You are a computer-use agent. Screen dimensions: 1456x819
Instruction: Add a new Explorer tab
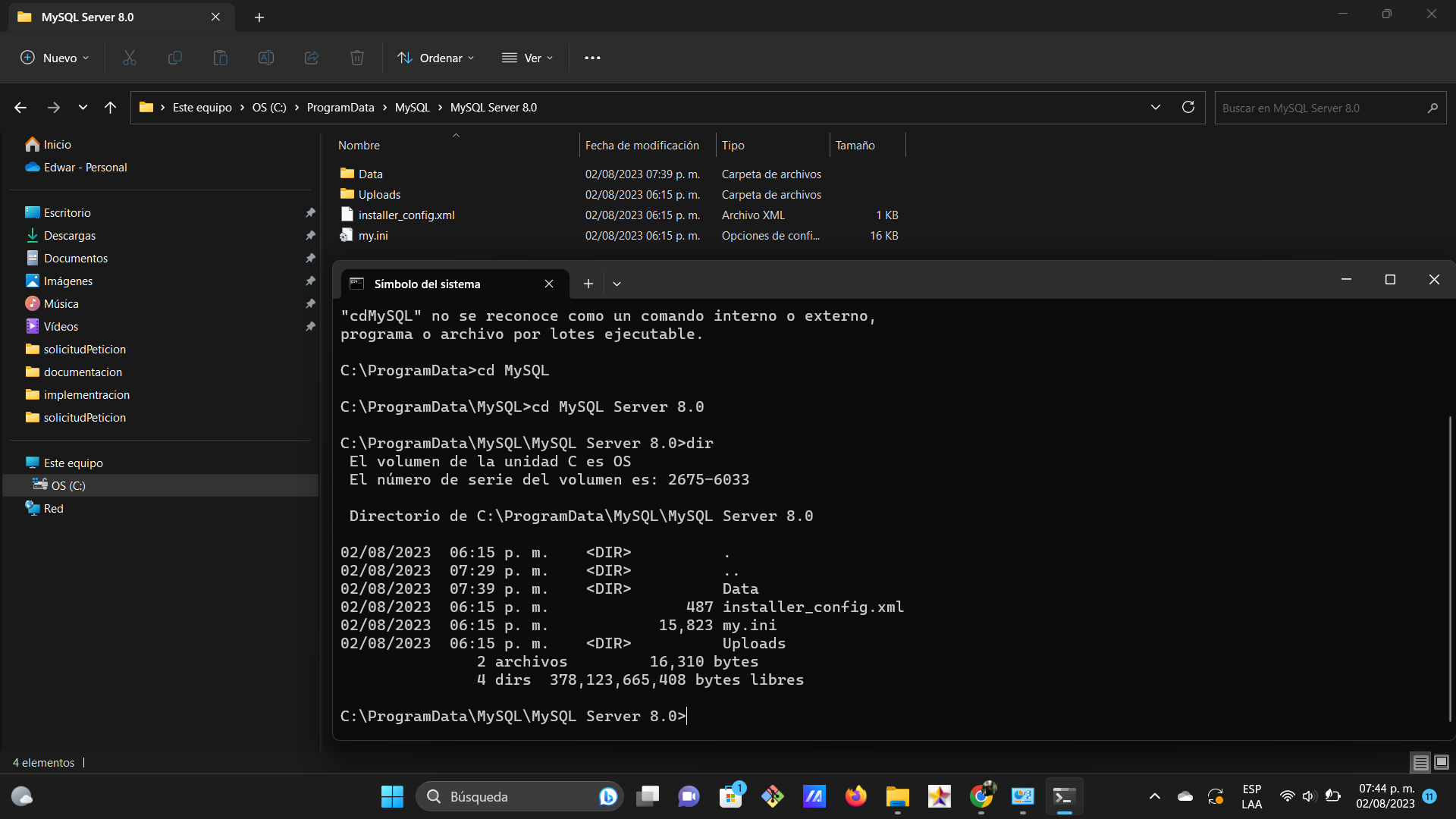(259, 17)
